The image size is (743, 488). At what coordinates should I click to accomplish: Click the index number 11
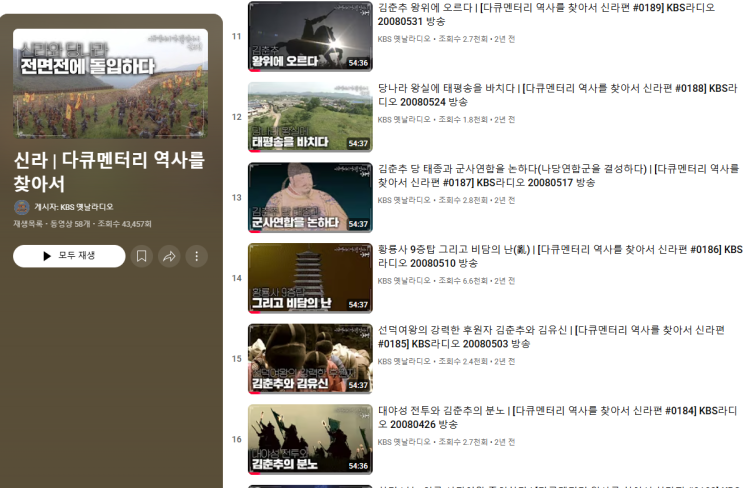[x=236, y=36]
